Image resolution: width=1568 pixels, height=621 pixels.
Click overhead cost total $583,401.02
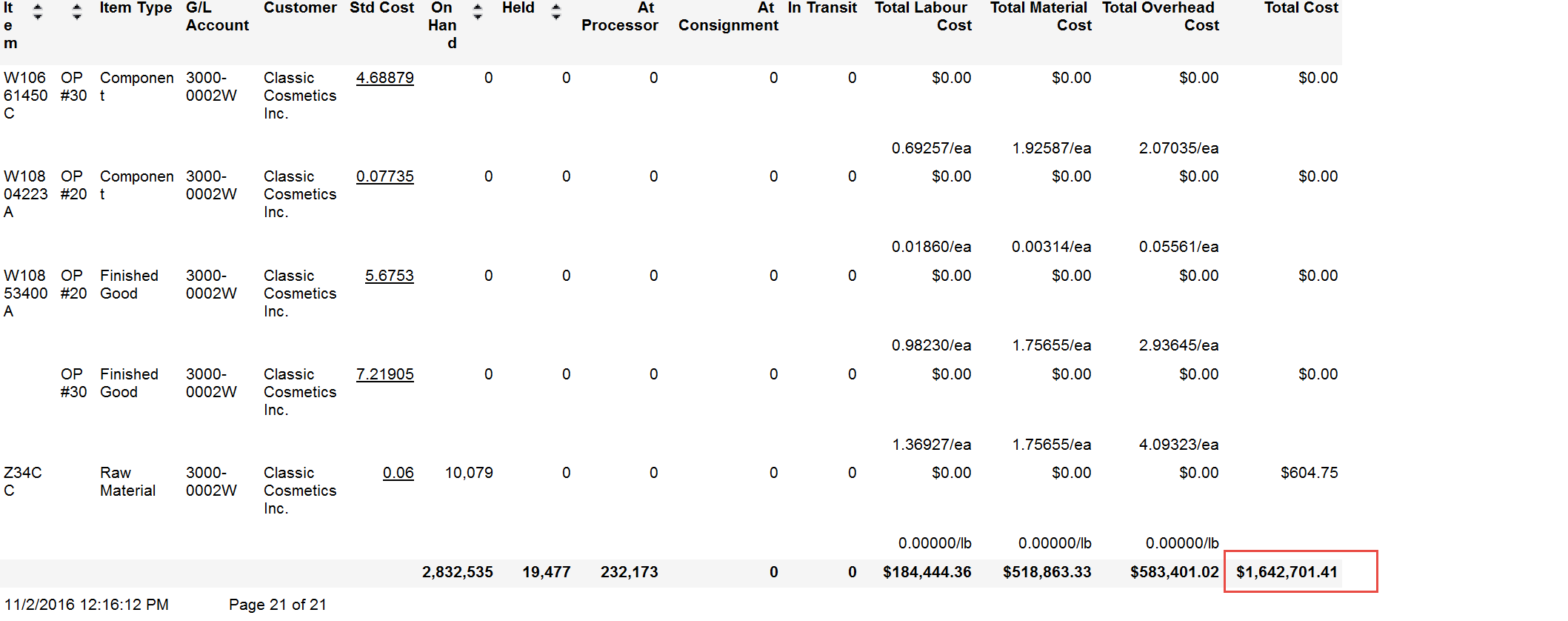(1174, 572)
